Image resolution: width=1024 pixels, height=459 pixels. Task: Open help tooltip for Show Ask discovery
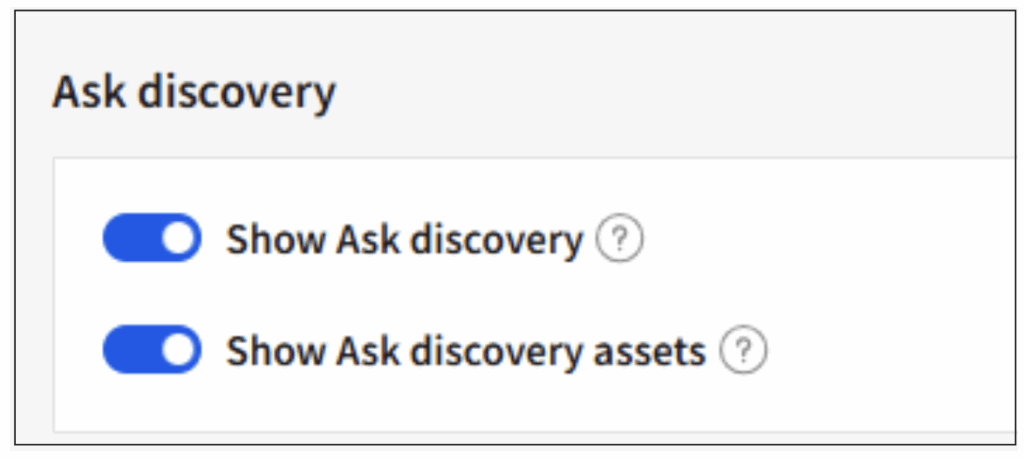tap(620, 240)
